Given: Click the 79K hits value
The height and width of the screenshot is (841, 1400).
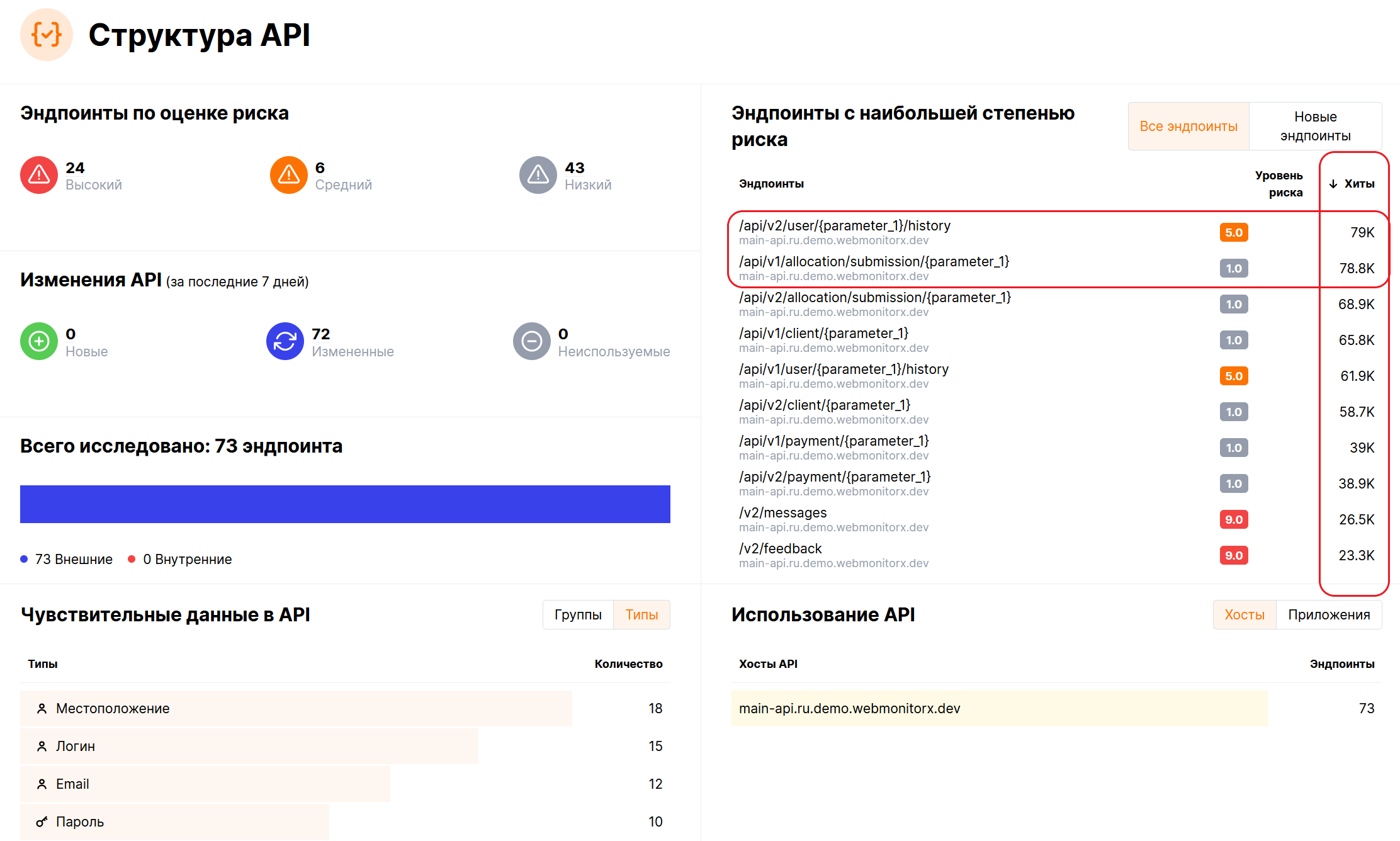Looking at the screenshot, I should [1362, 233].
